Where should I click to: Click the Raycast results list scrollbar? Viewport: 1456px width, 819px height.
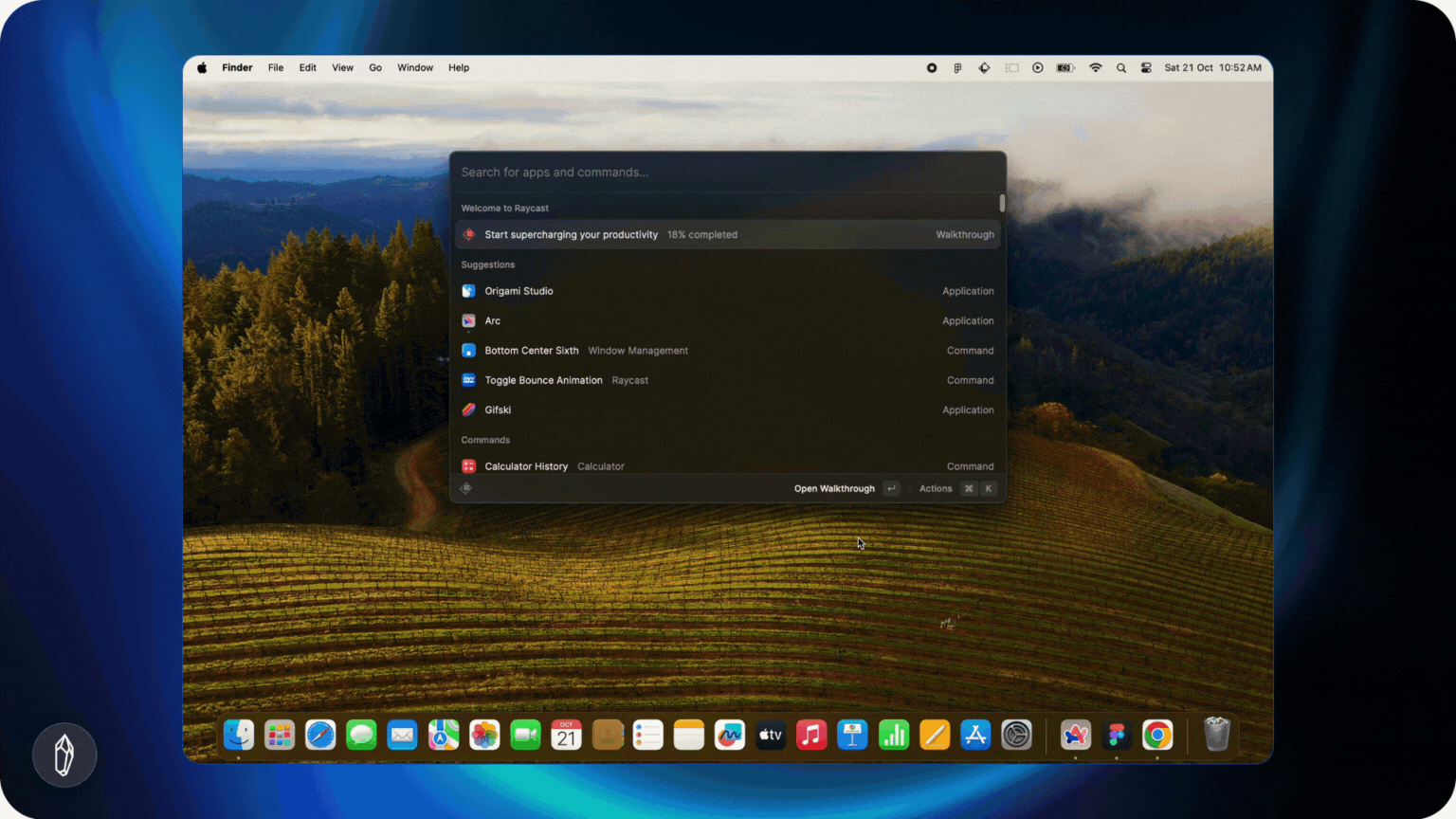click(x=1002, y=204)
